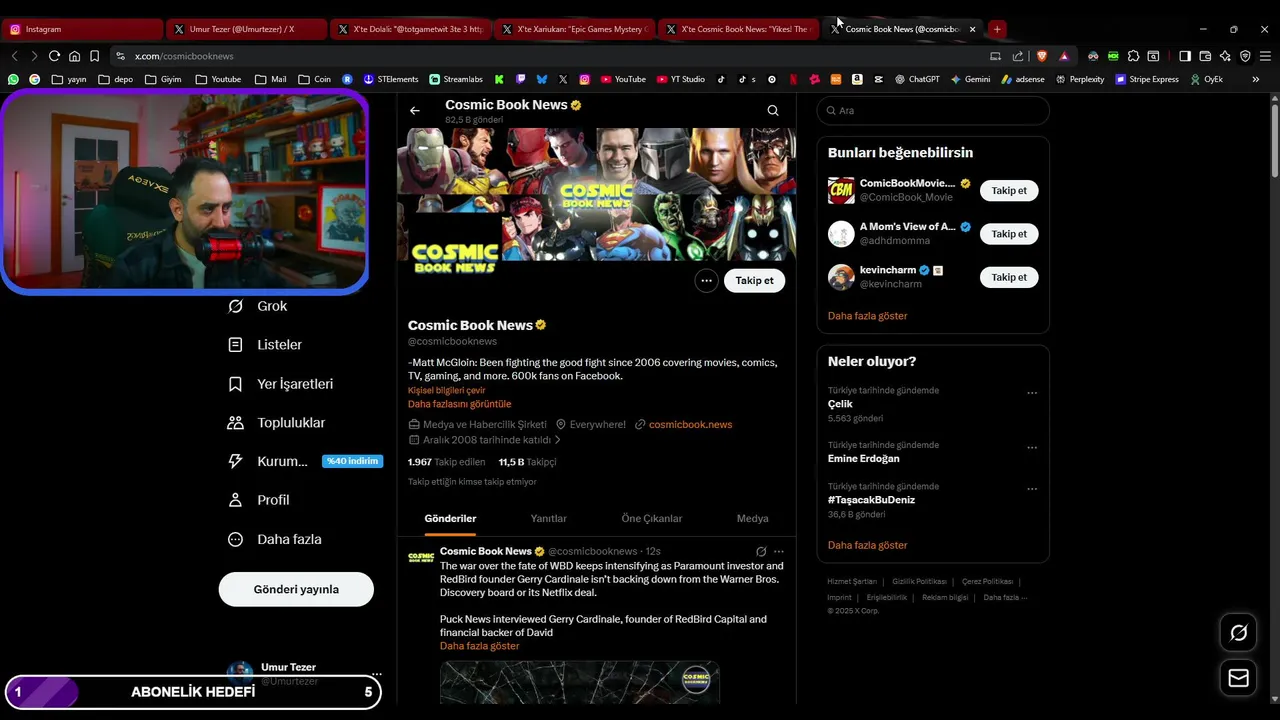View the 11,5 B Takipçi followers list
Screen dimensions: 1280x720
(x=527, y=462)
